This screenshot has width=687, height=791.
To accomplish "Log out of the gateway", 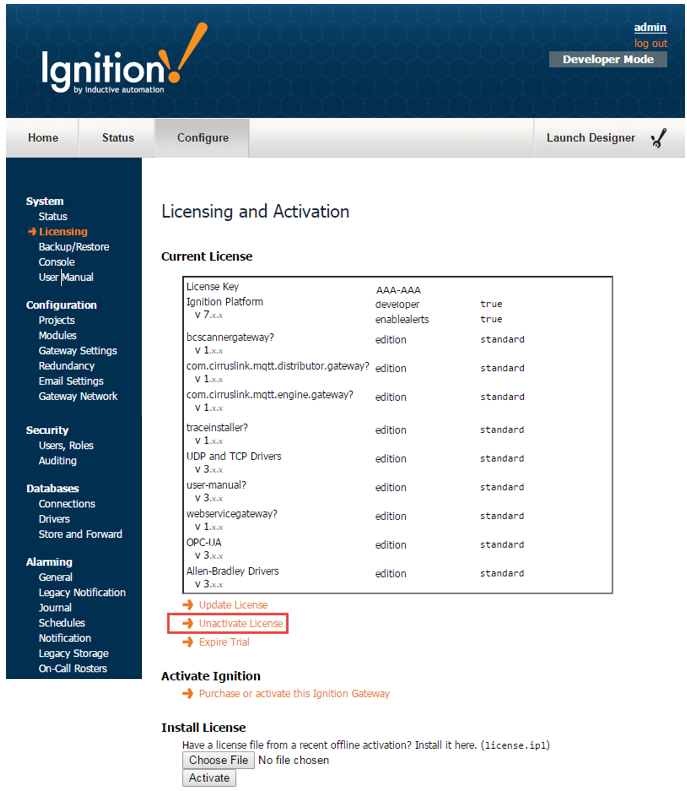I will coord(651,43).
